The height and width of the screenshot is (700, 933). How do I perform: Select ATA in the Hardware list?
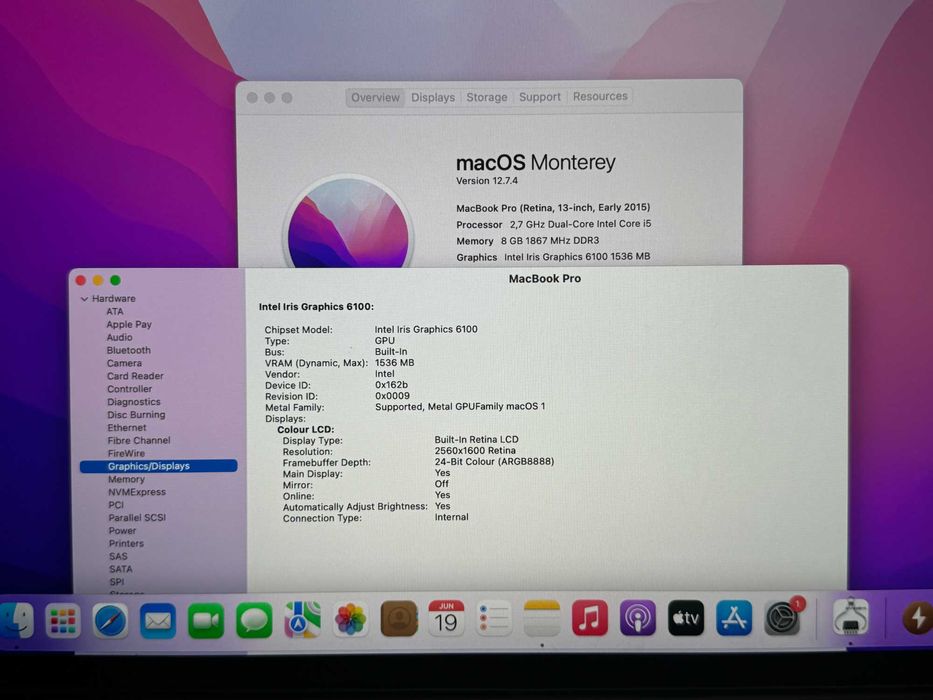115,311
